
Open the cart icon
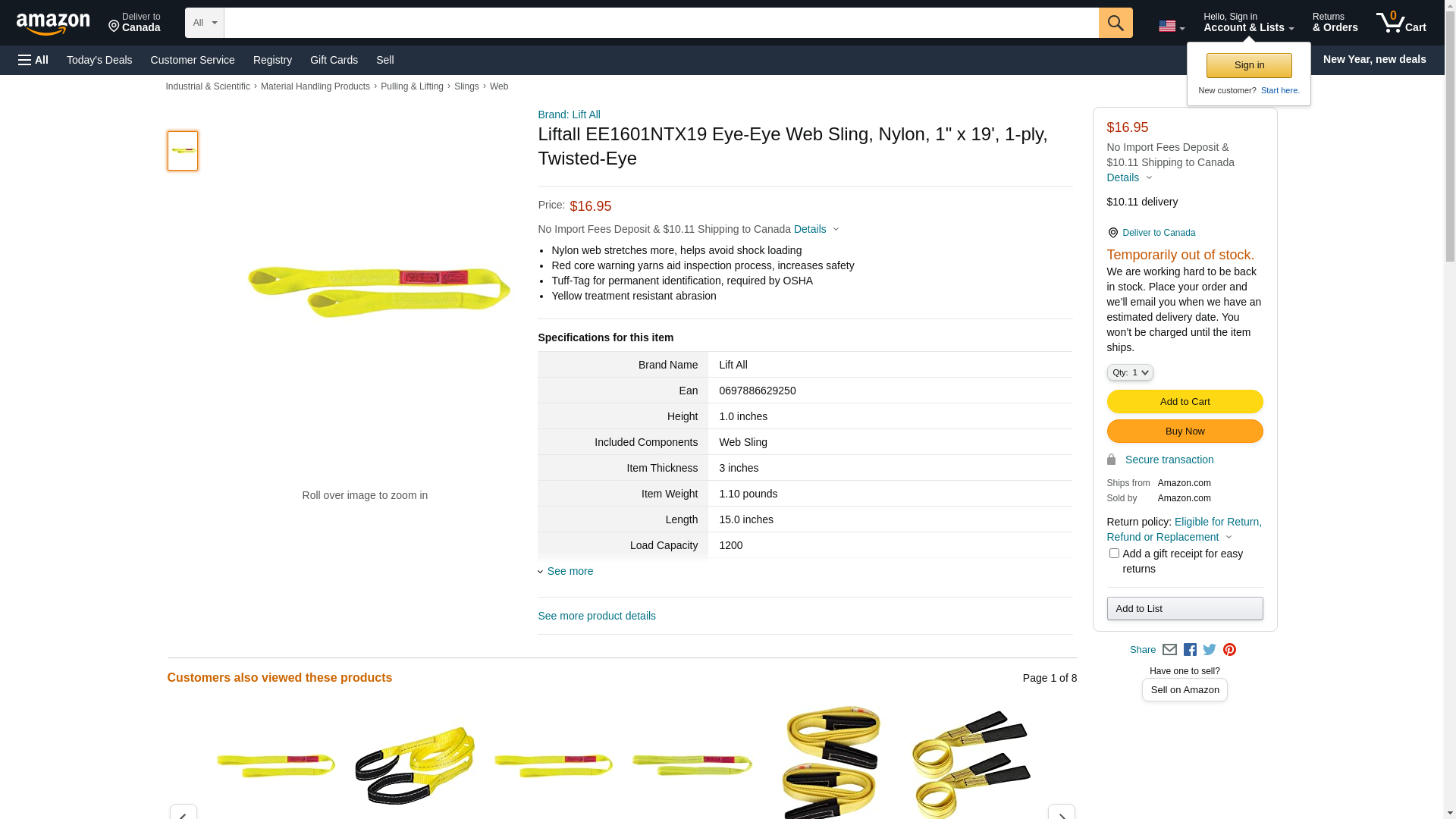click(1401, 23)
